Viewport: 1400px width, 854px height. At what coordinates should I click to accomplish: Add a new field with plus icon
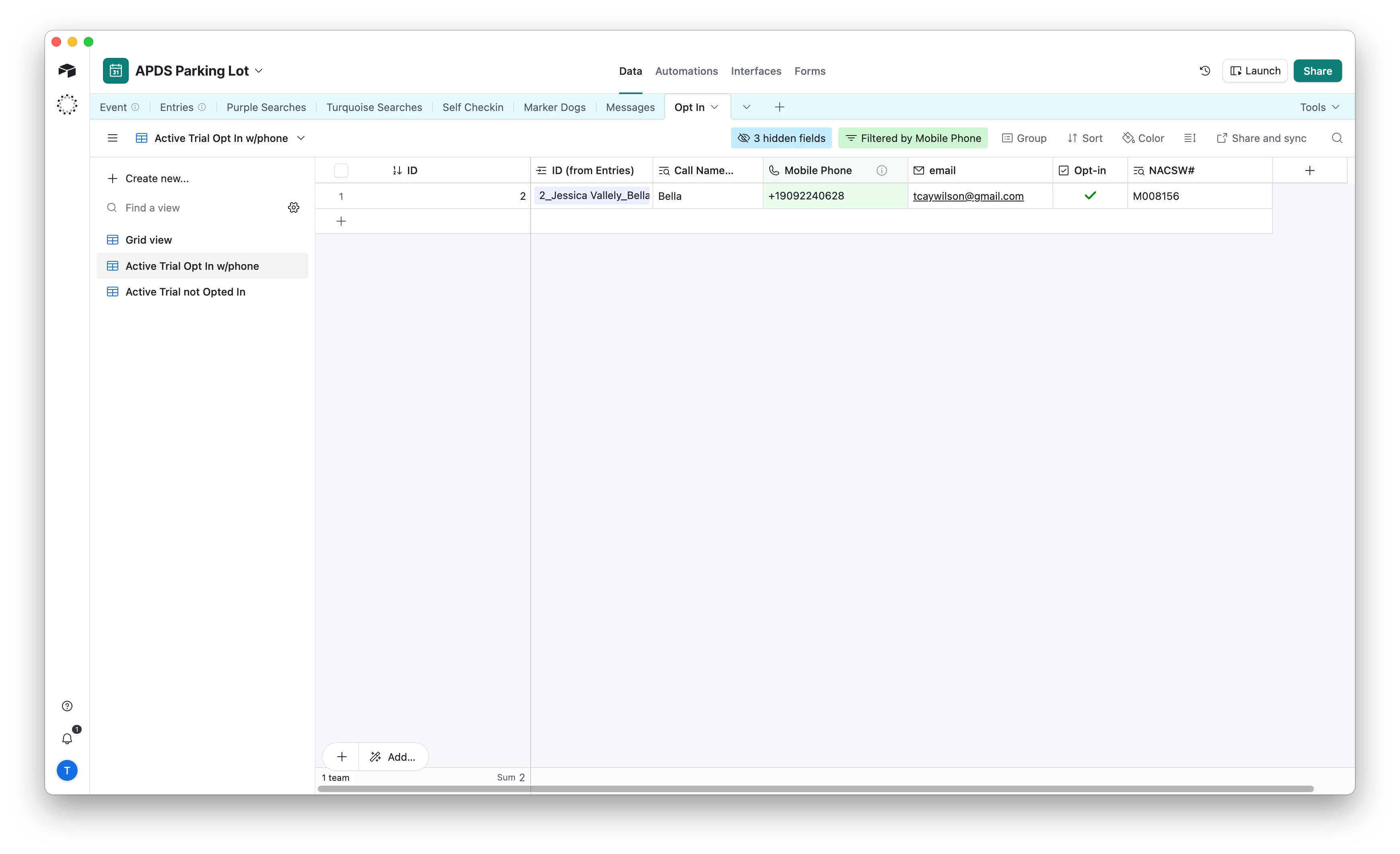pyautogui.click(x=1309, y=170)
